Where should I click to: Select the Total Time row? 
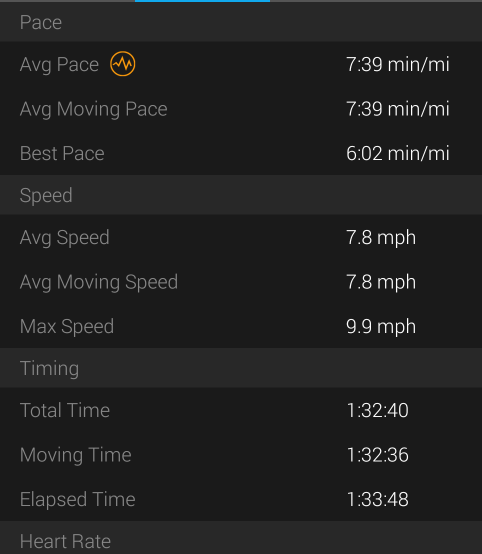[241, 410]
